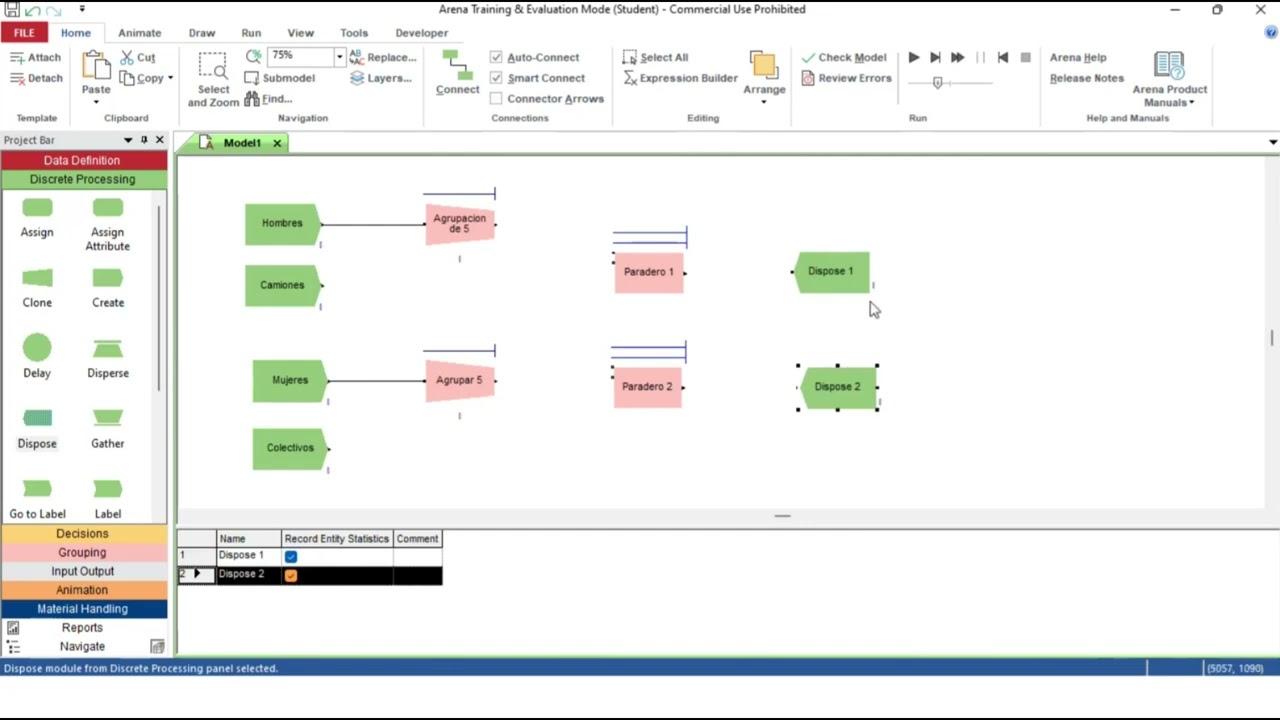Open Arena Product Manuals icon
The image size is (1280, 720).
point(1168,65)
